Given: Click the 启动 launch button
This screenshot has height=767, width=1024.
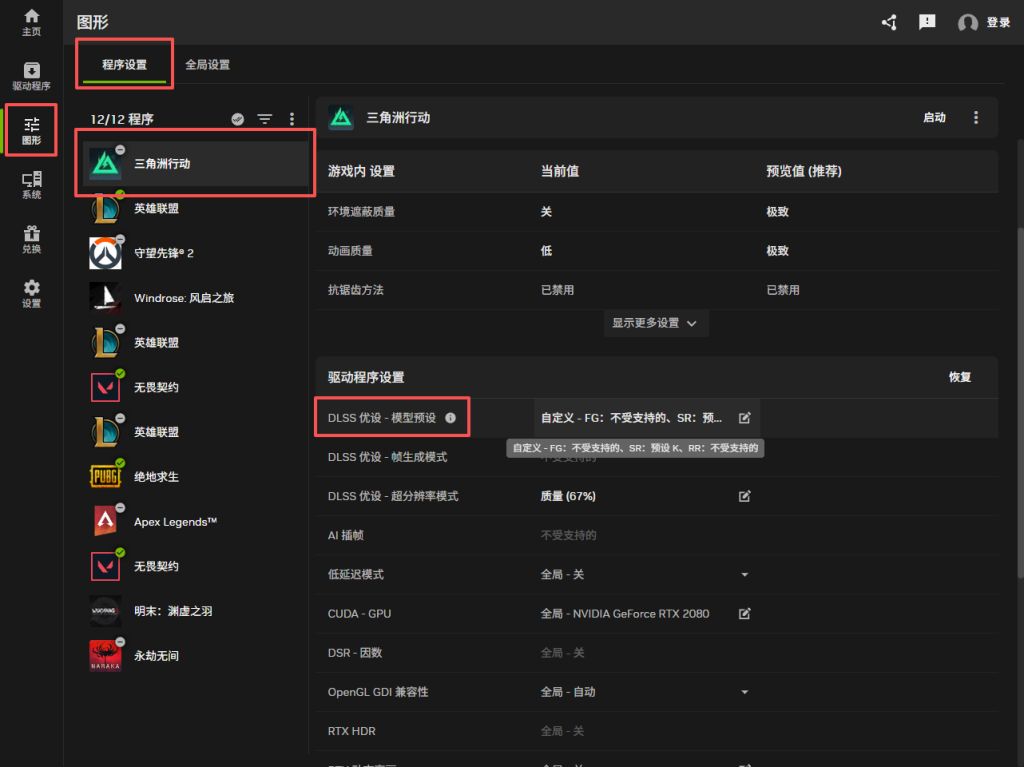Looking at the screenshot, I should 934,118.
